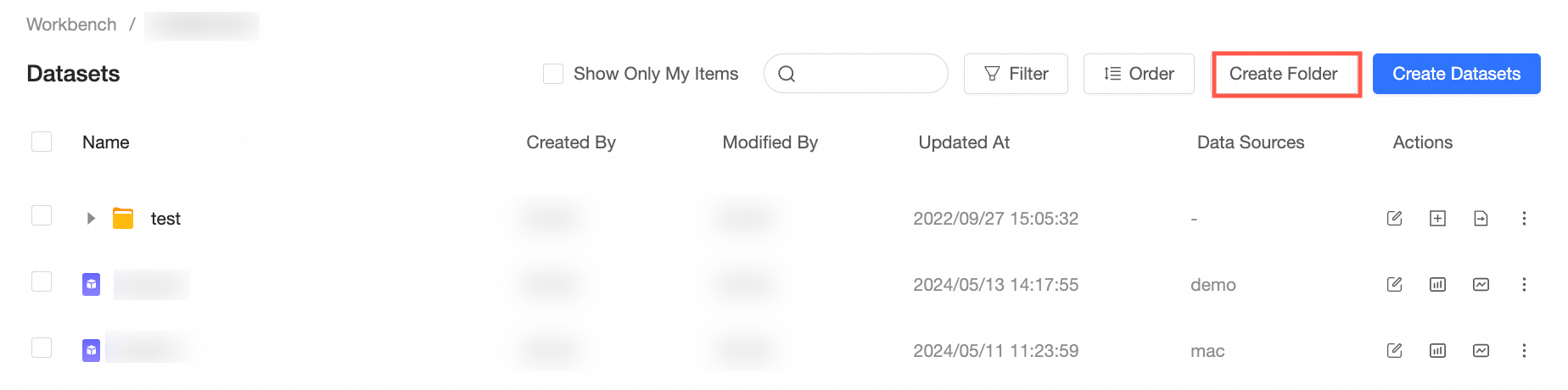Click the add-into-folder icon for test row
This screenshot has width=1568, height=390.
click(1437, 219)
